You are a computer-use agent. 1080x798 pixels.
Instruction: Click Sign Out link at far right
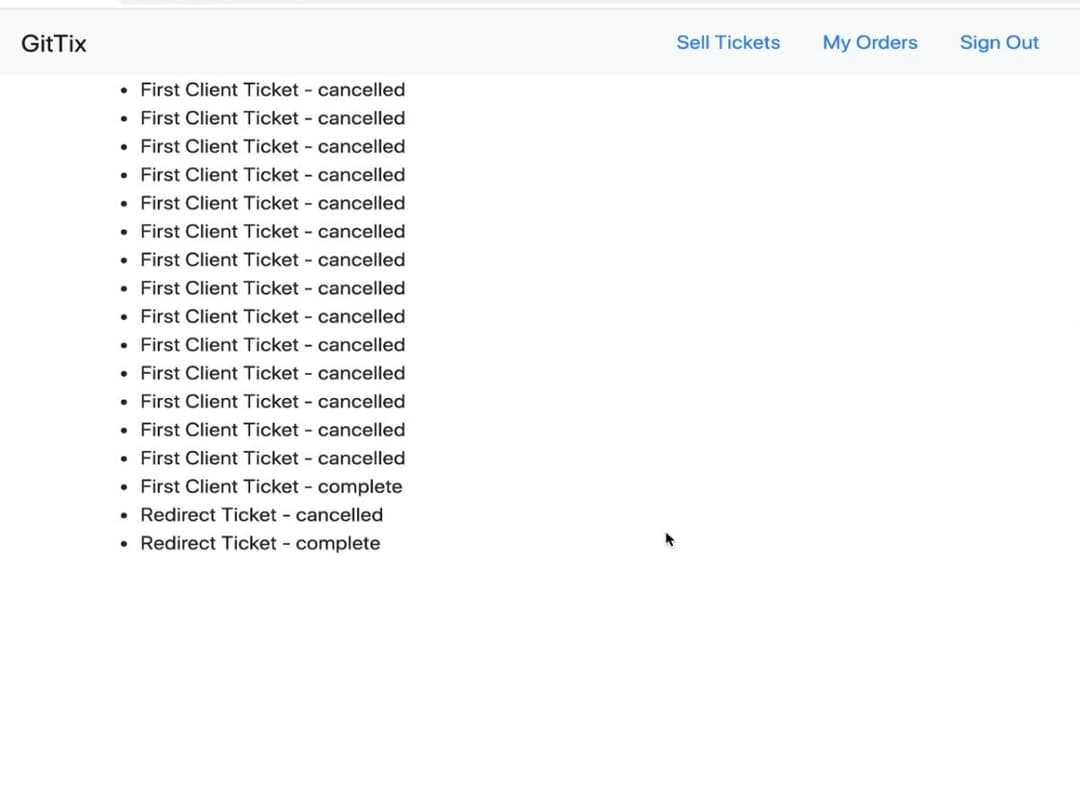tap(999, 42)
